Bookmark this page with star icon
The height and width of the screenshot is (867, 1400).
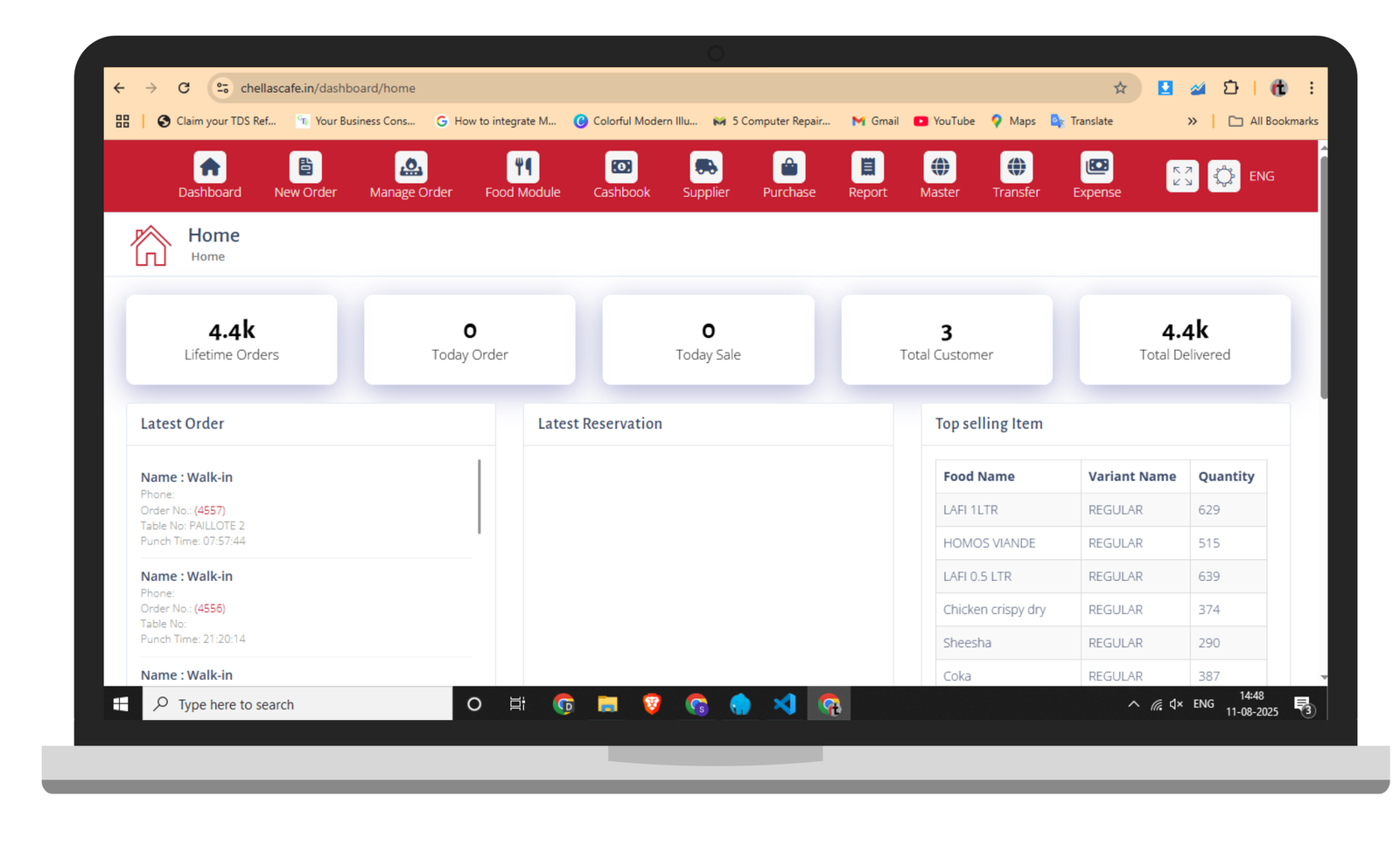point(1120,88)
